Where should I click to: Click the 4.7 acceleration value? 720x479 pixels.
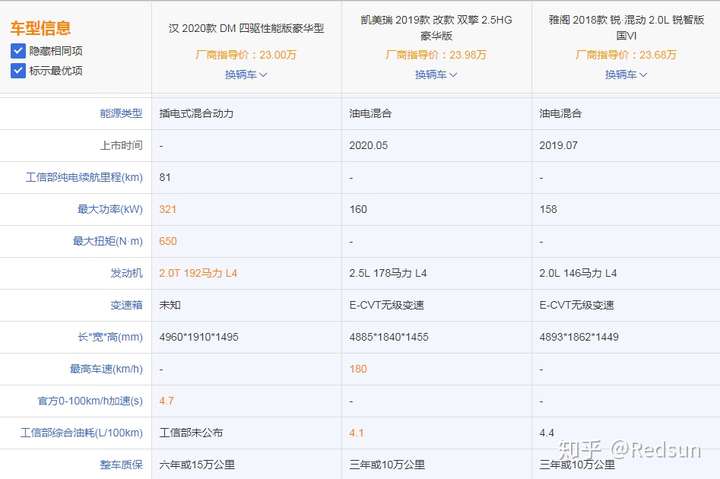[167, 401]
